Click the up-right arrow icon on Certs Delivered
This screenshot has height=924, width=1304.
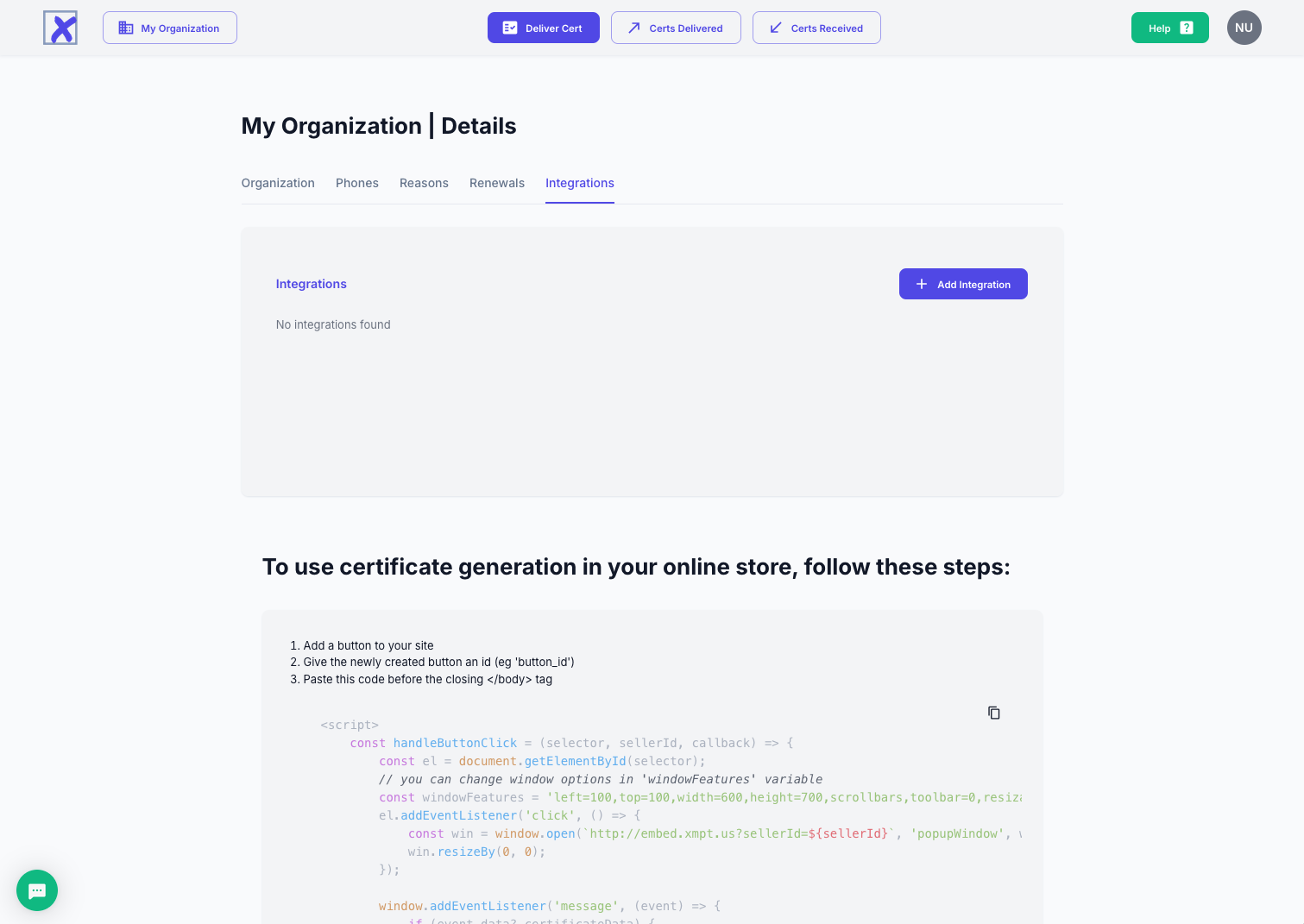[x=634, y=28]
